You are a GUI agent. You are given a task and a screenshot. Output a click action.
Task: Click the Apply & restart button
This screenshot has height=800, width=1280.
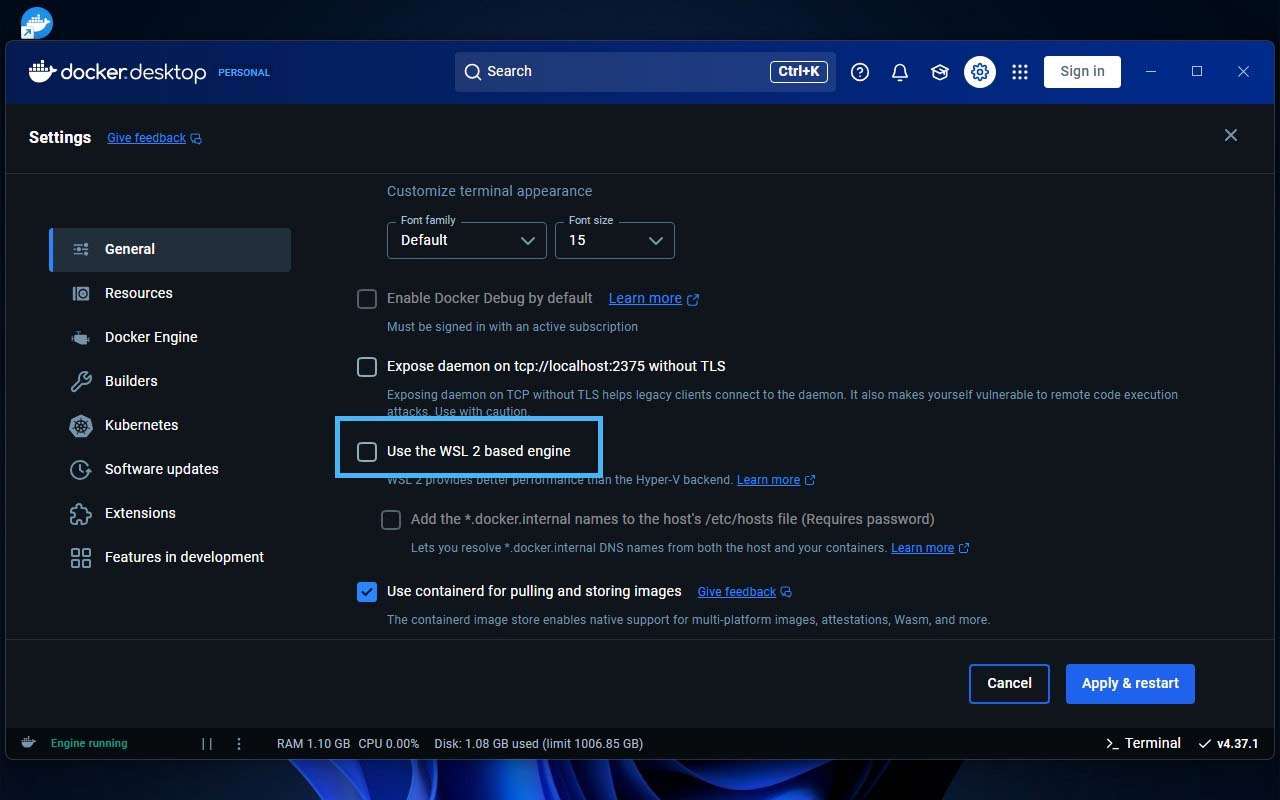coord(1130,684)
